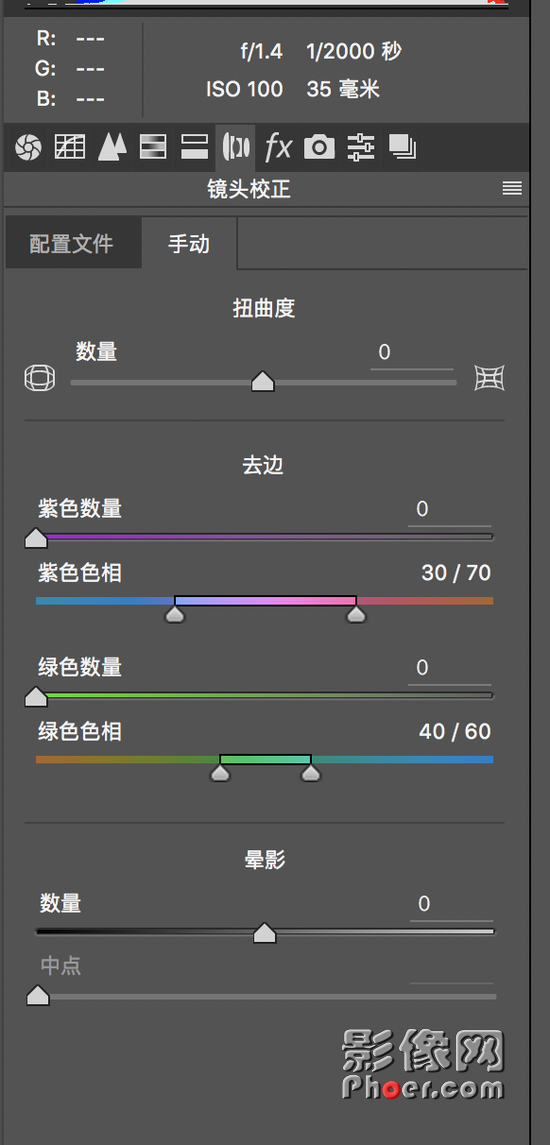This screenshot has width=550, height=1145.
Task: Open the 镜头校正 panel flyout menu
Action: pos(512,189)
